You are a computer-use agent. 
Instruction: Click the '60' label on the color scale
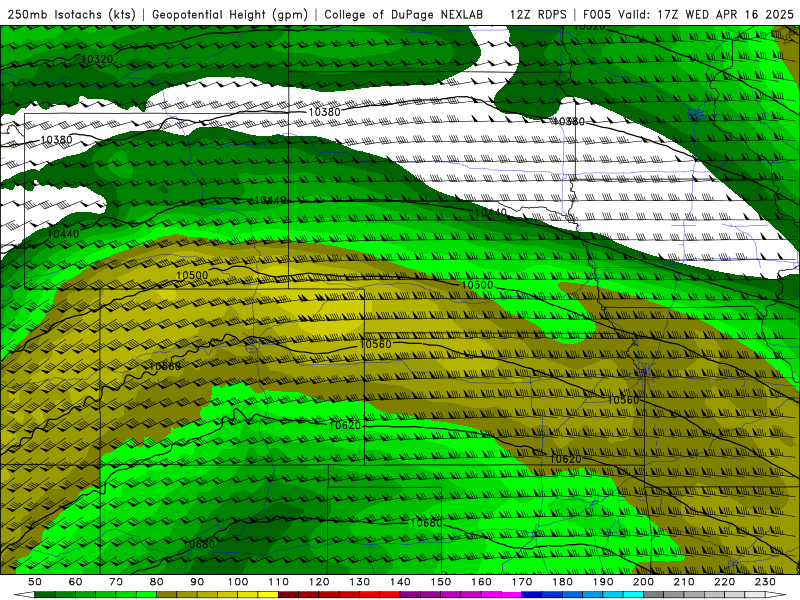pos(76,582)
